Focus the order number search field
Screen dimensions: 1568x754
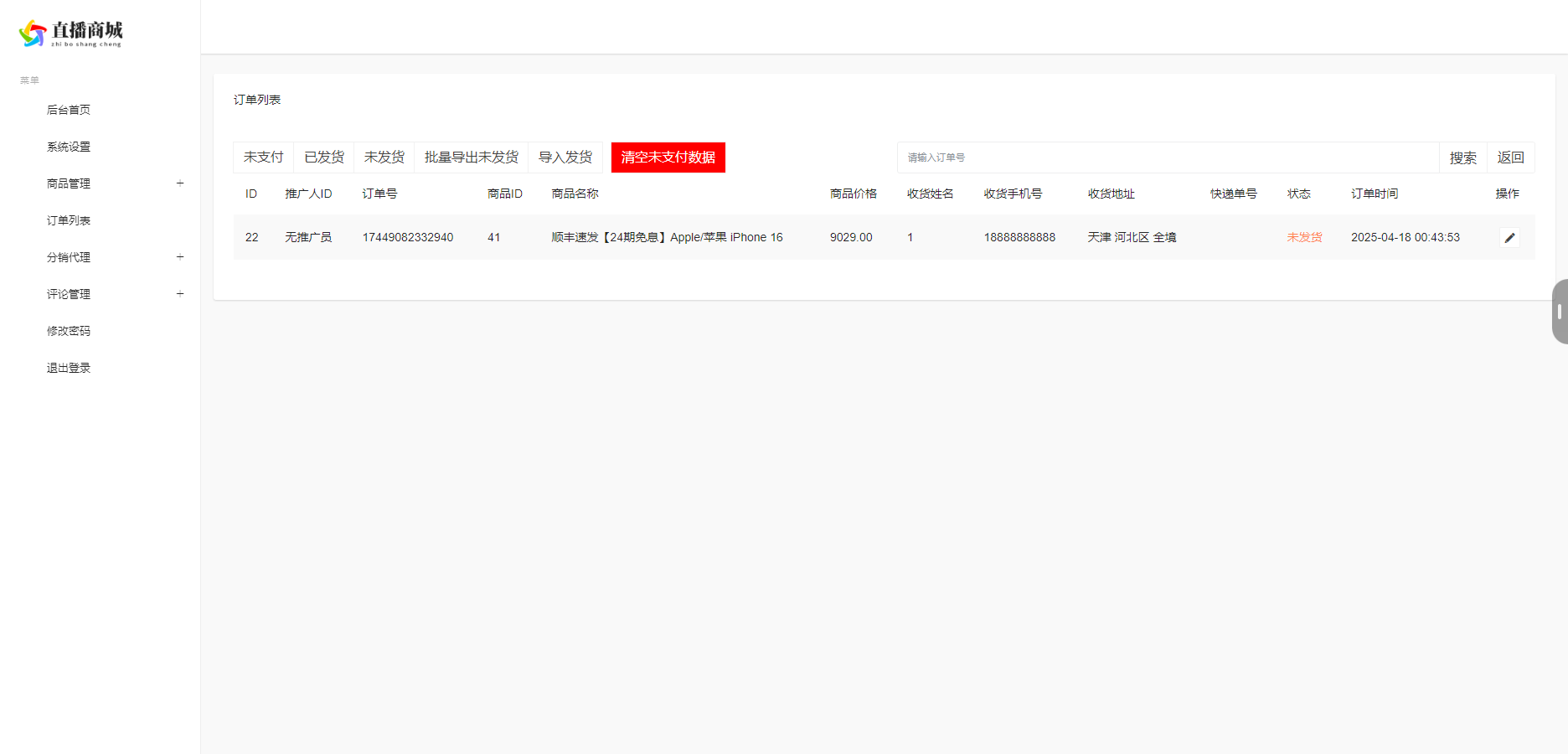coord(1168,158)
